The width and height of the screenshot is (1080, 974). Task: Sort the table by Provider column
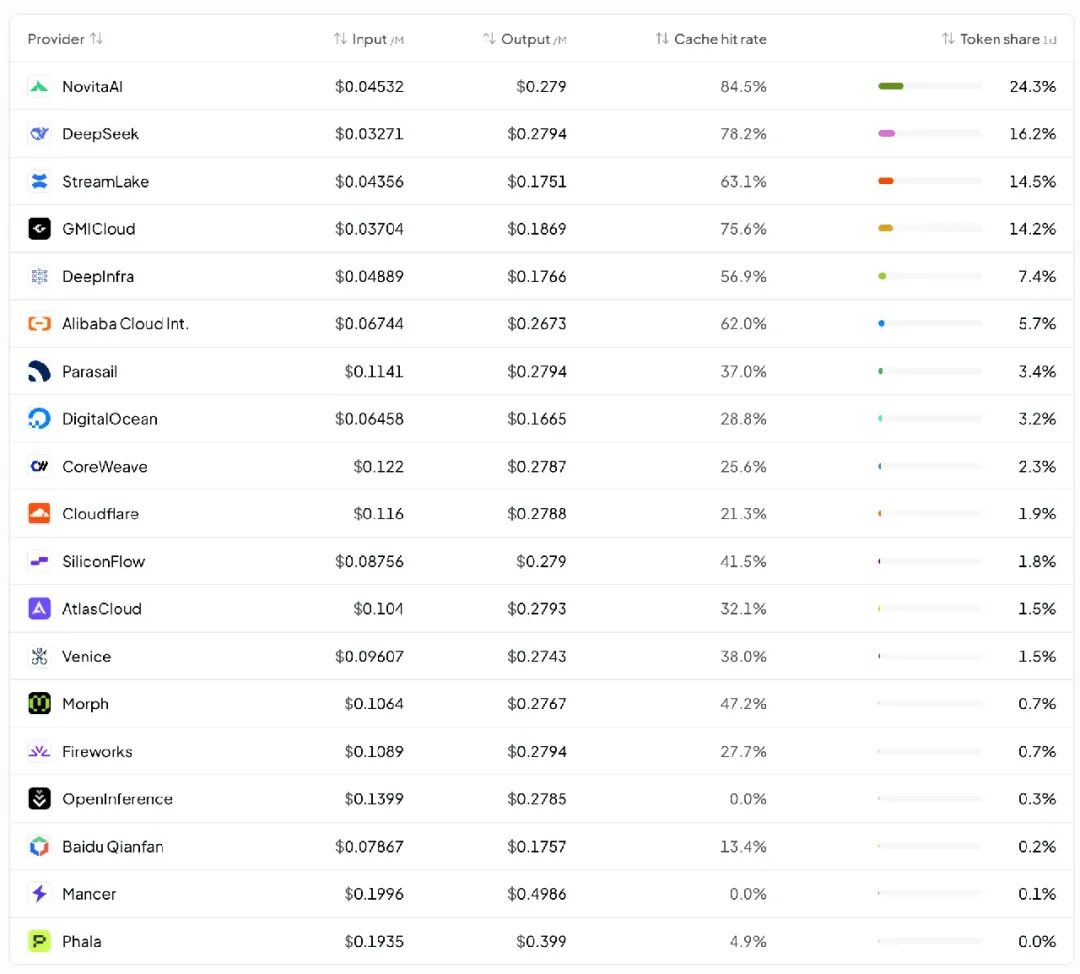pyautogui.click(x=65, y=39)
